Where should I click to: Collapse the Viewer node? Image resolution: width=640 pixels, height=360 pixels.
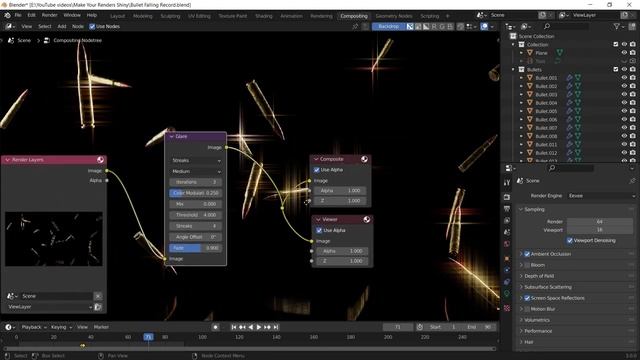point(318,219)
